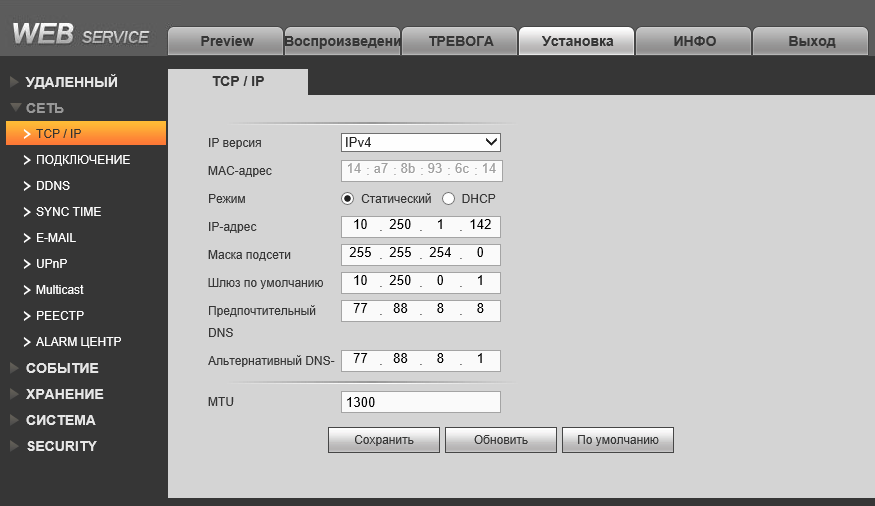
Task: Click the Обновить button
Action: click(501, 440)
